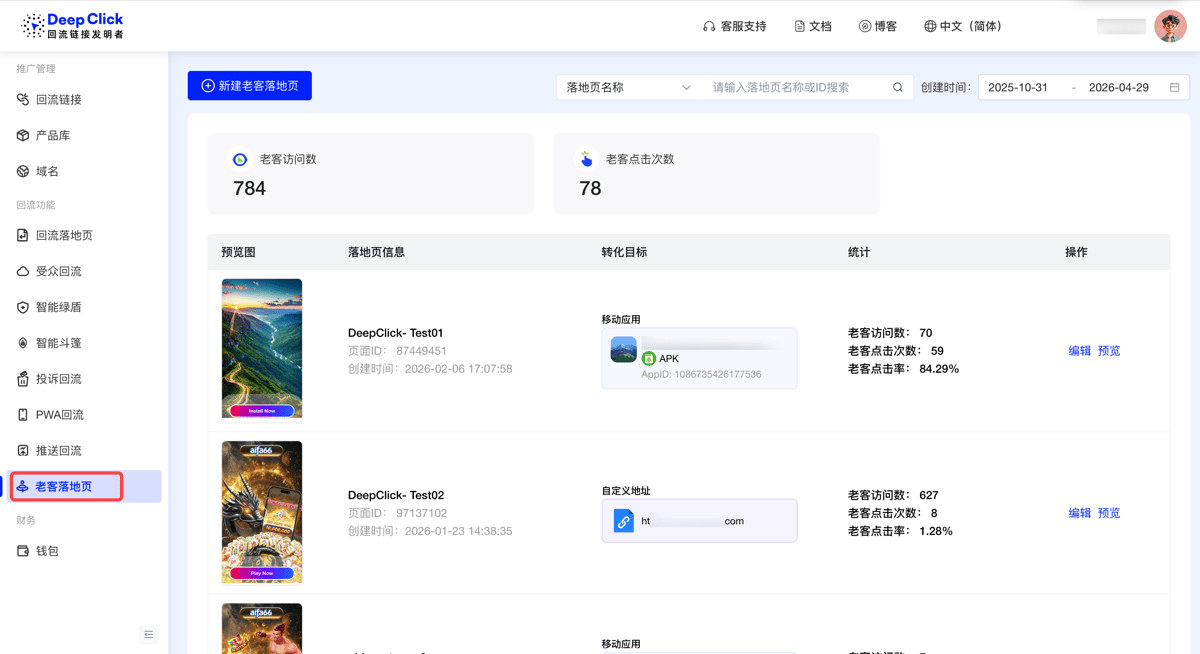Open the 中文(简体) language selector
This screenshot has width=1200, height=654.
[x=963, y=26]
